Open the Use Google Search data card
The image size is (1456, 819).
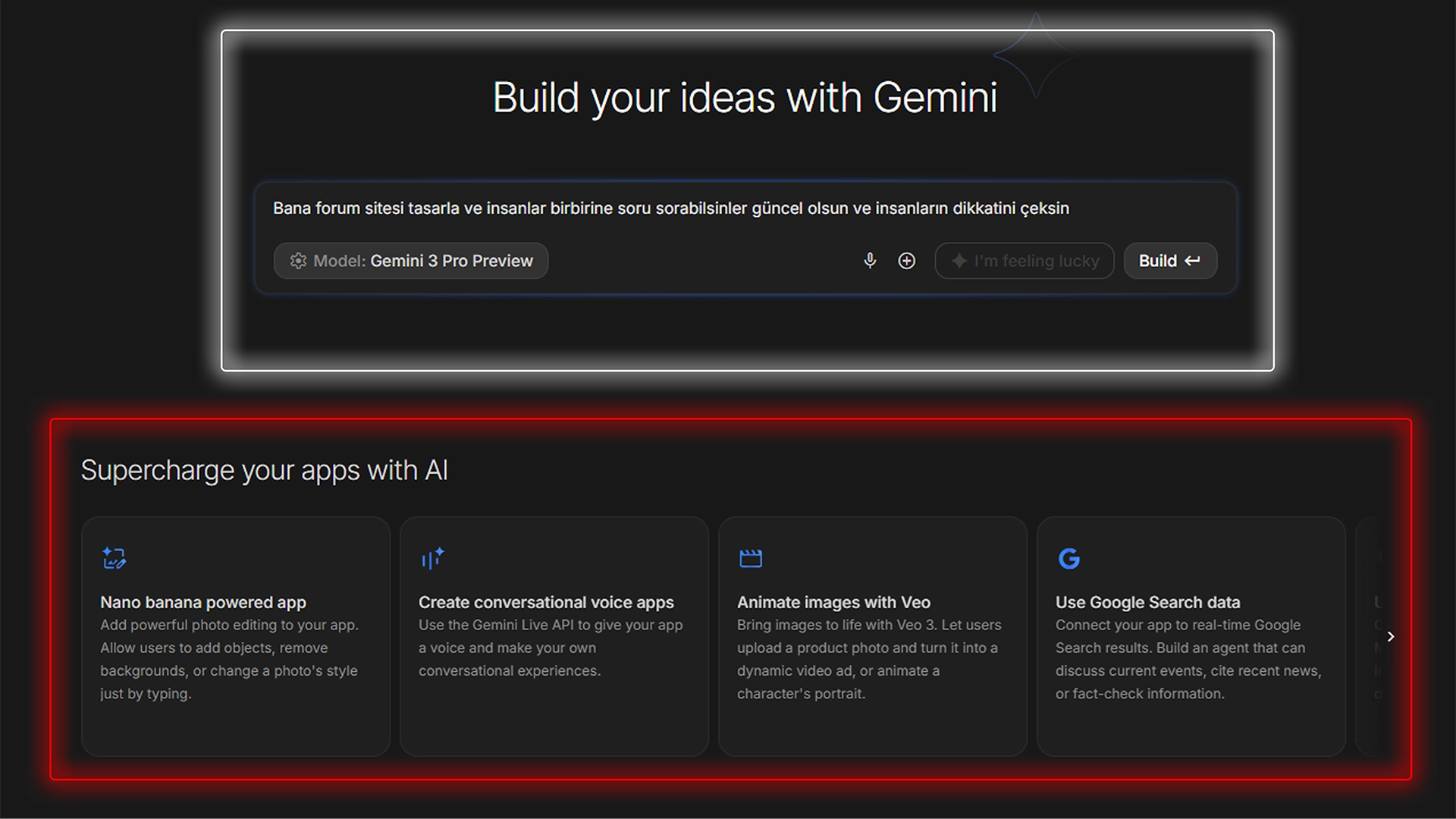click(x=1191, y=636)
